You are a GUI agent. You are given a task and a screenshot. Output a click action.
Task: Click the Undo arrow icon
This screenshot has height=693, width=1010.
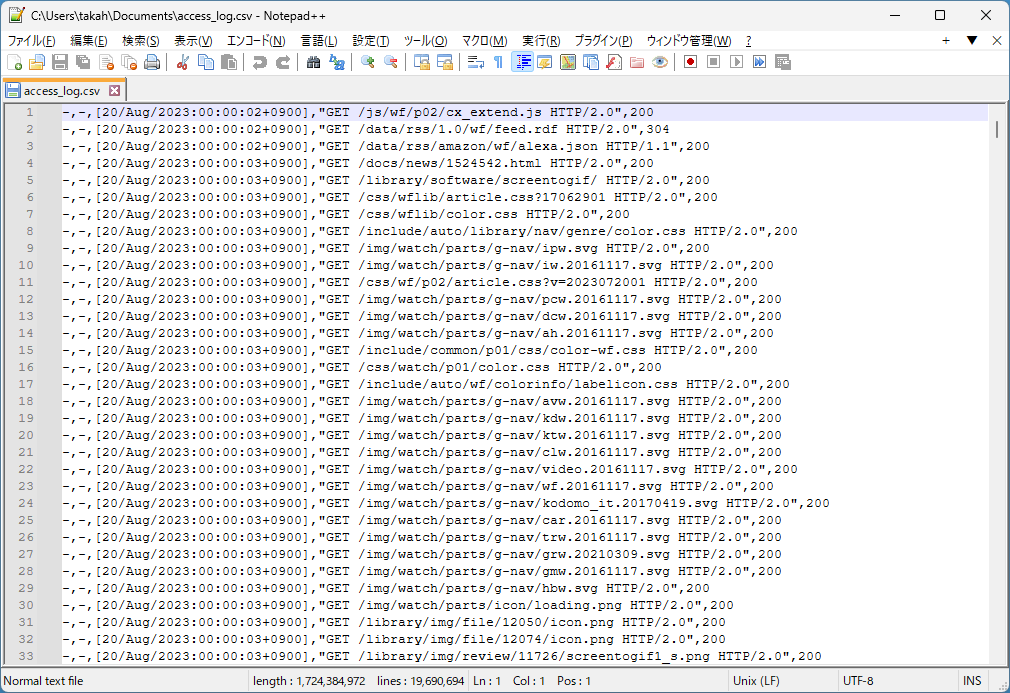click(258, 62)
